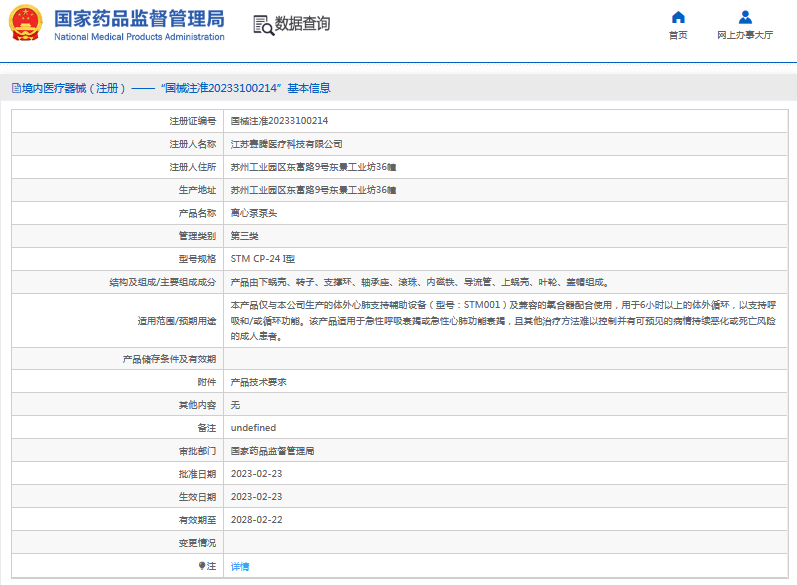The image size is (797, 585).
Task: Click the 注册人名称 row label
Action: [193, 144]
